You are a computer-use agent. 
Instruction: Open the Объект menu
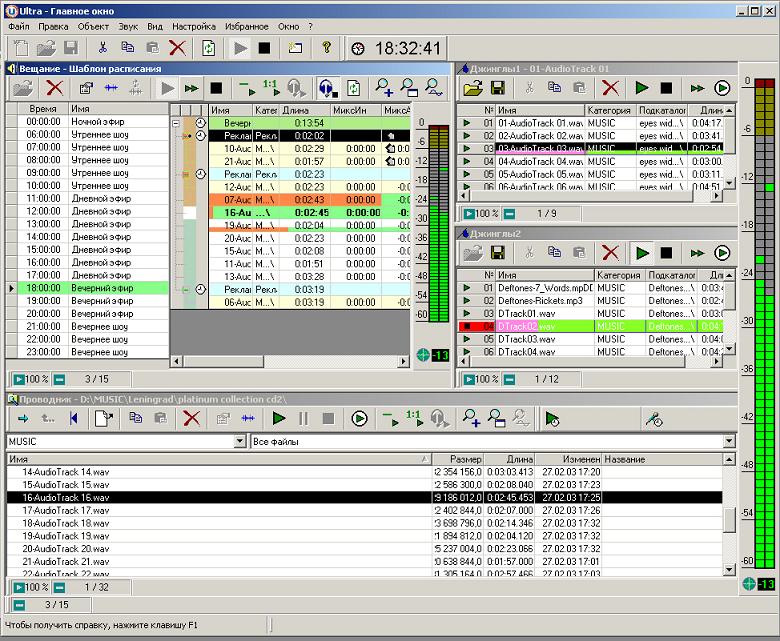(93, 26)
